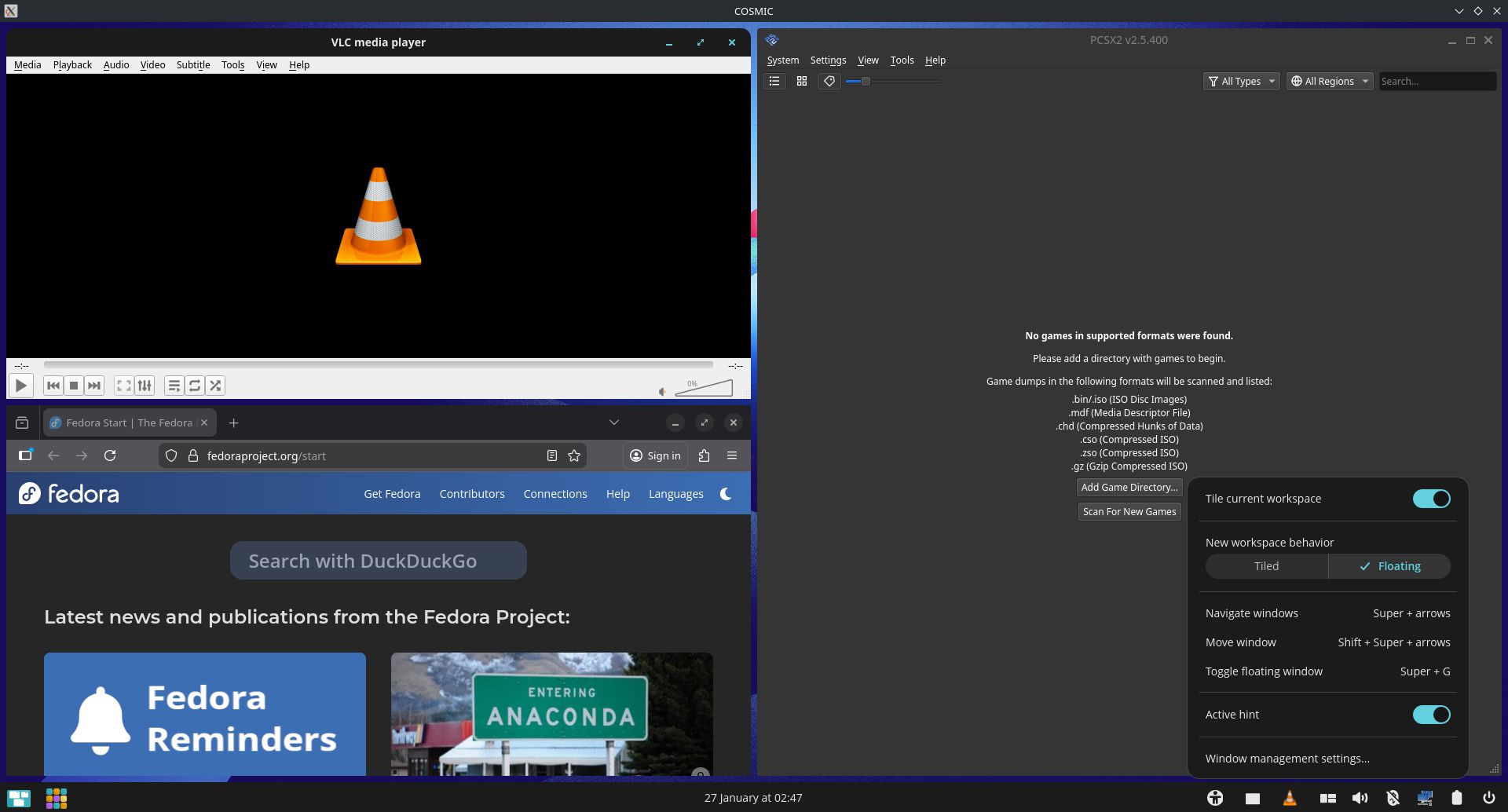1508x812 pixels.
Task: Open VLC Audio menu
Action: pos(116,64)
